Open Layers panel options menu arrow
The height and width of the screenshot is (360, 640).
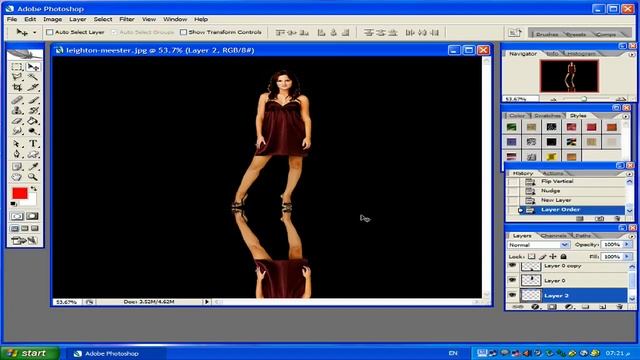(x=631, y=236)
